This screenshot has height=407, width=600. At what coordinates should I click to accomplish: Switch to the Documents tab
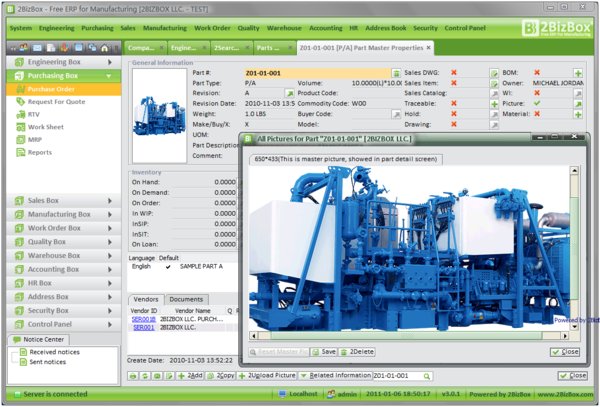(186, 299)
